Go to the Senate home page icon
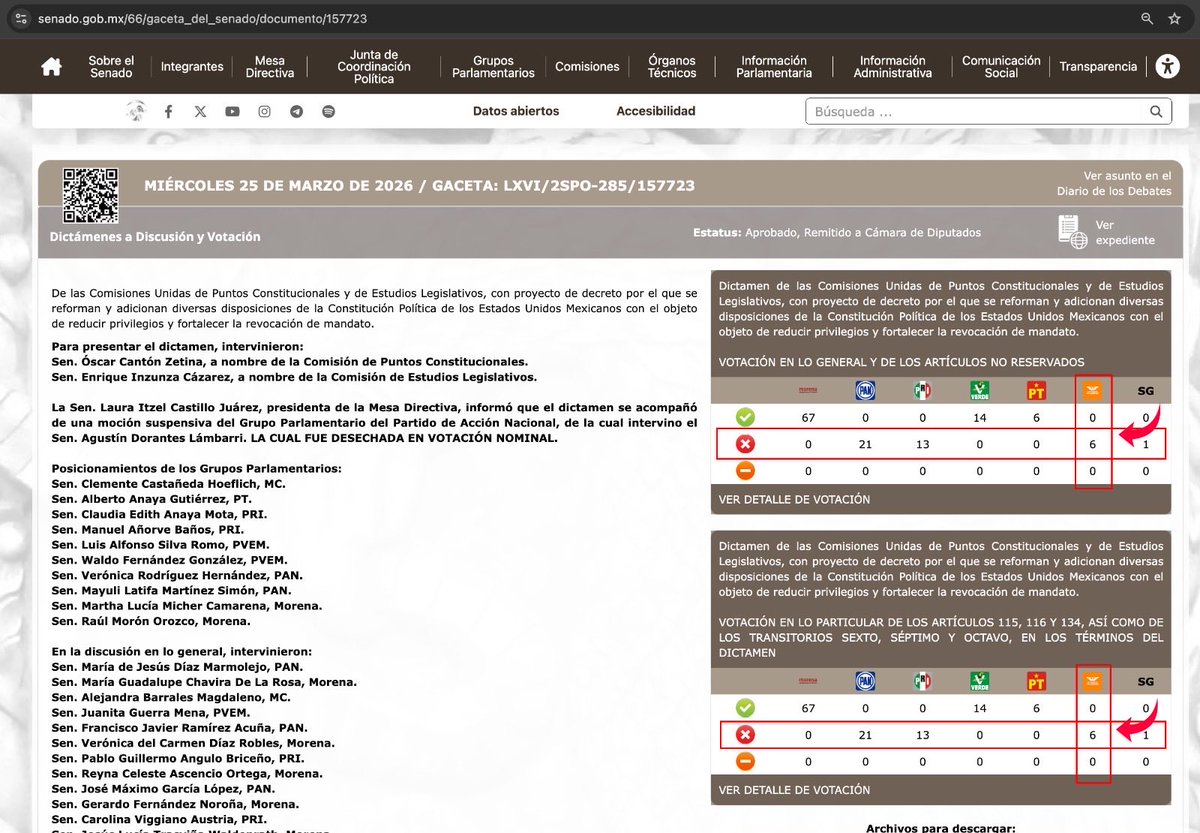1200x833 pixels. tap(51, 67)
